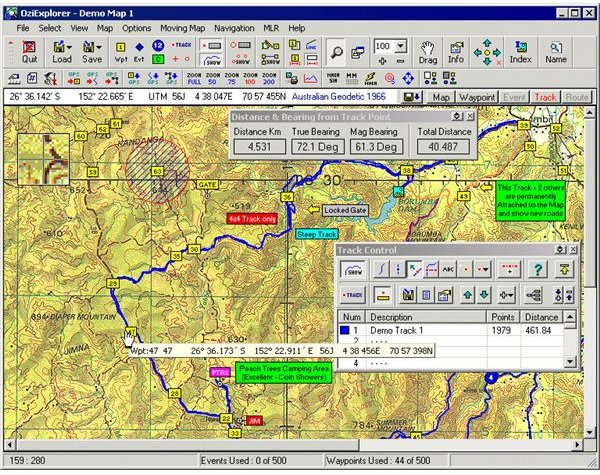Click the save track disk icon in Track Control
The image size is (600, 475).
408,295
